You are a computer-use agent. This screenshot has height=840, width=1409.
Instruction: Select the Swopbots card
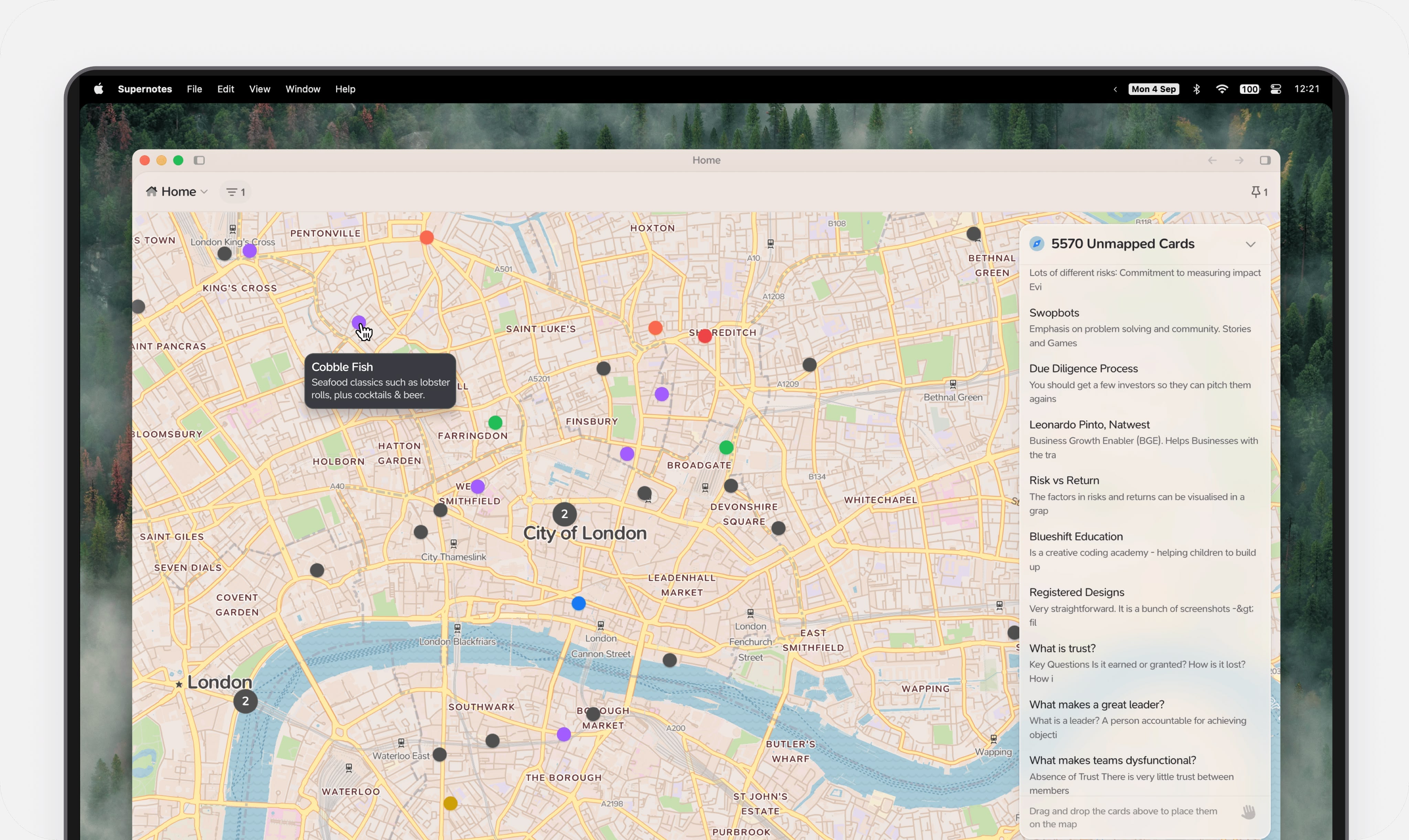tap(1054, 313)
